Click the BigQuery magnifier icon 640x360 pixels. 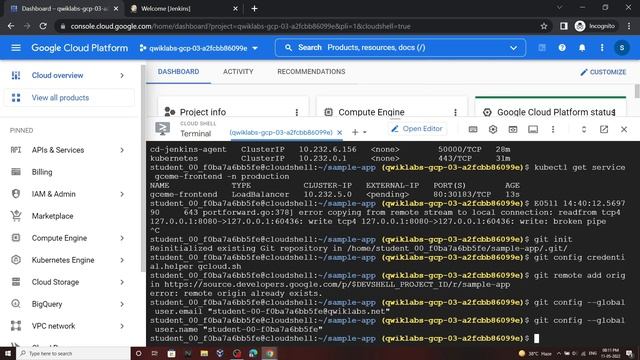point(16,304)
